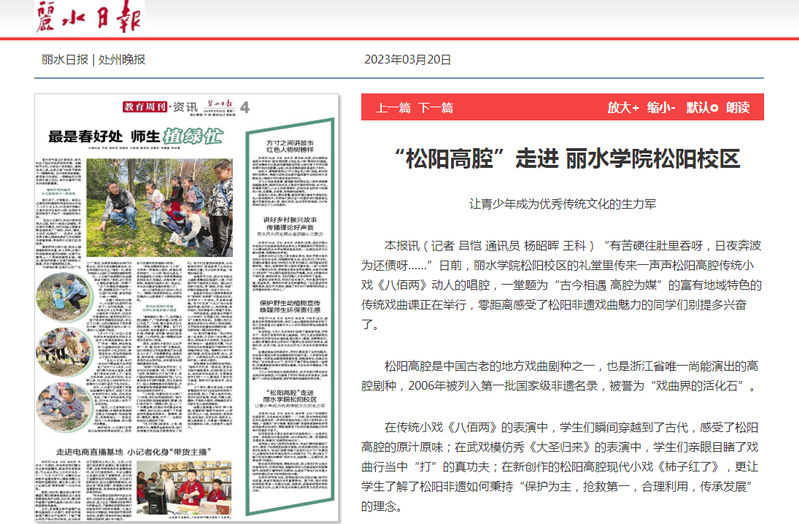This screenshot has width=799, height=524.
Task: Switch to 处州晚报 edition
Action: [122, 59]
